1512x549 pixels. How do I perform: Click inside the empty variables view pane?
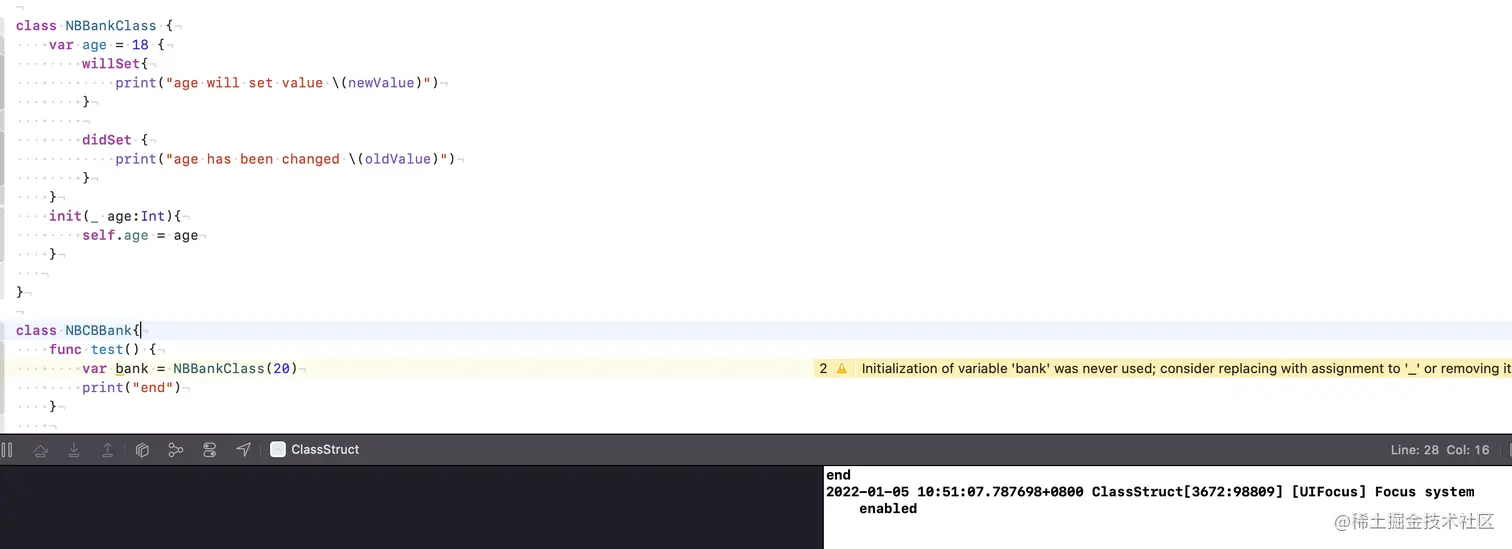tap(411, 507)
